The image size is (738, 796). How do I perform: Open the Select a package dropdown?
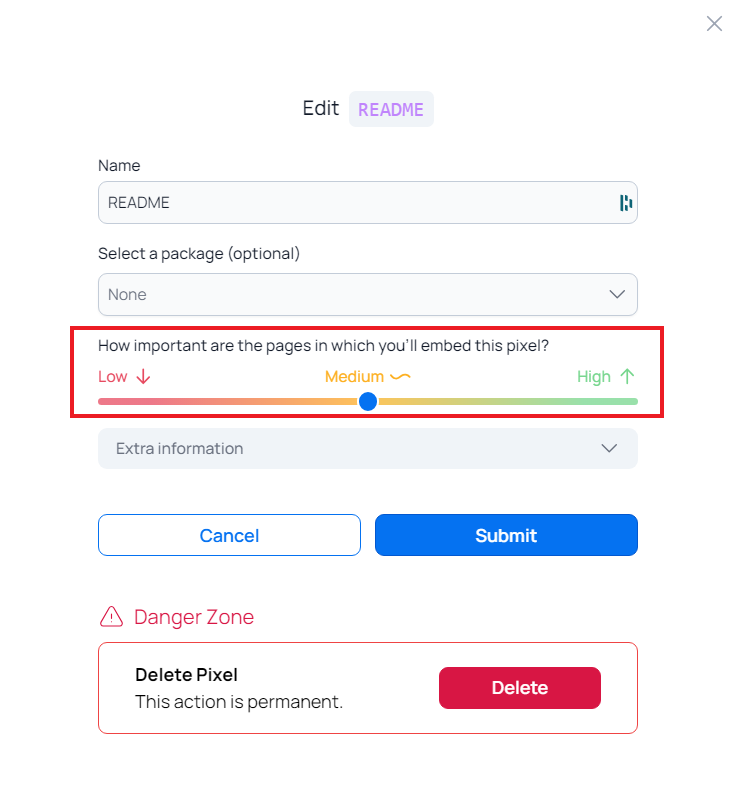(x=350, y=295)
